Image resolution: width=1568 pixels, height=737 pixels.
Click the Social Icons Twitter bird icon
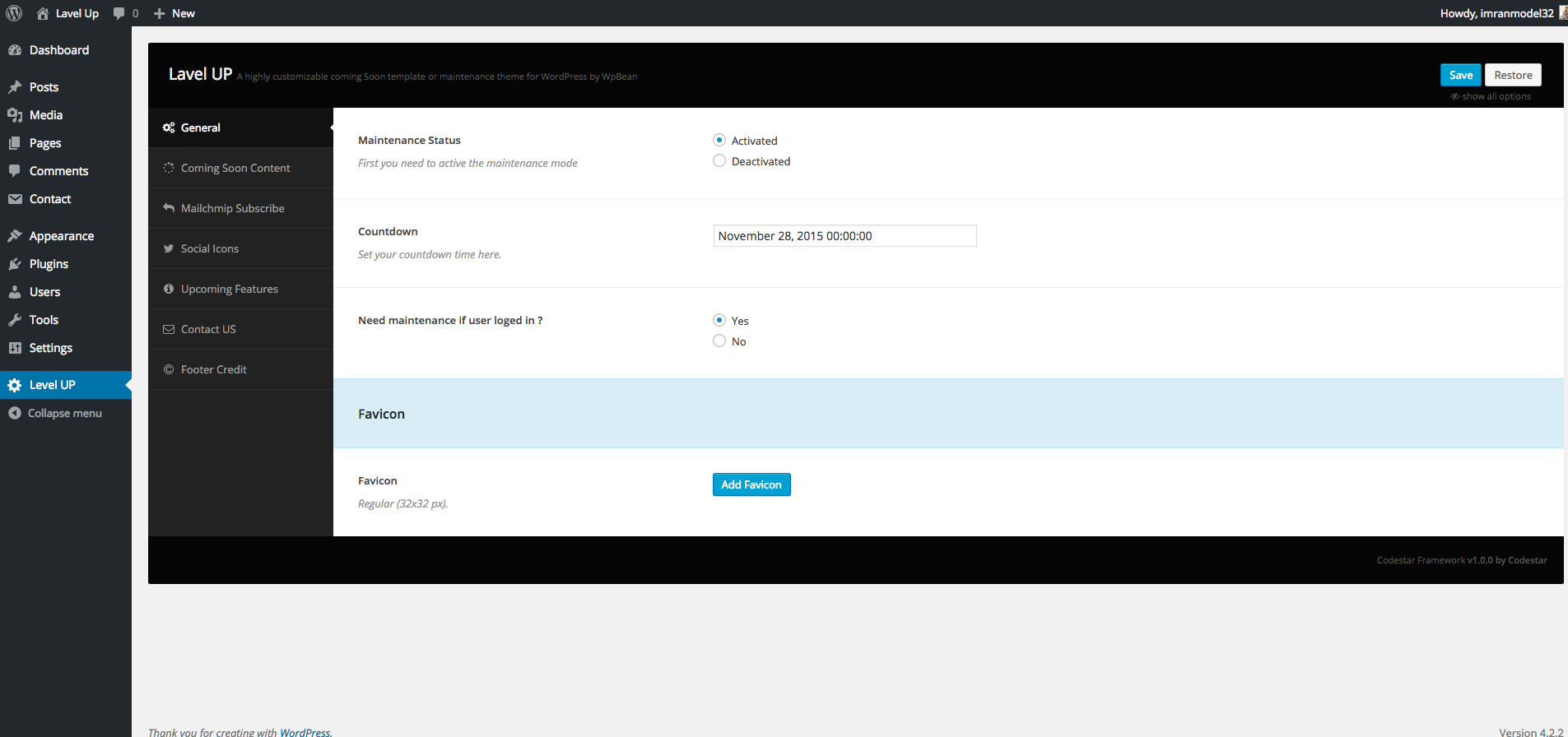169,248
